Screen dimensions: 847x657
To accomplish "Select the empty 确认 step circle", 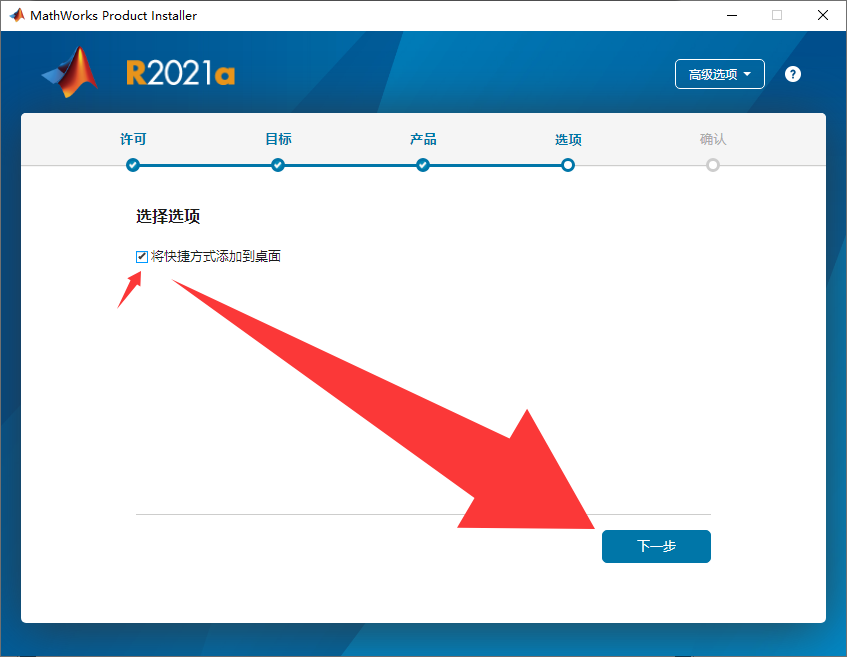I will click(712, 165).
